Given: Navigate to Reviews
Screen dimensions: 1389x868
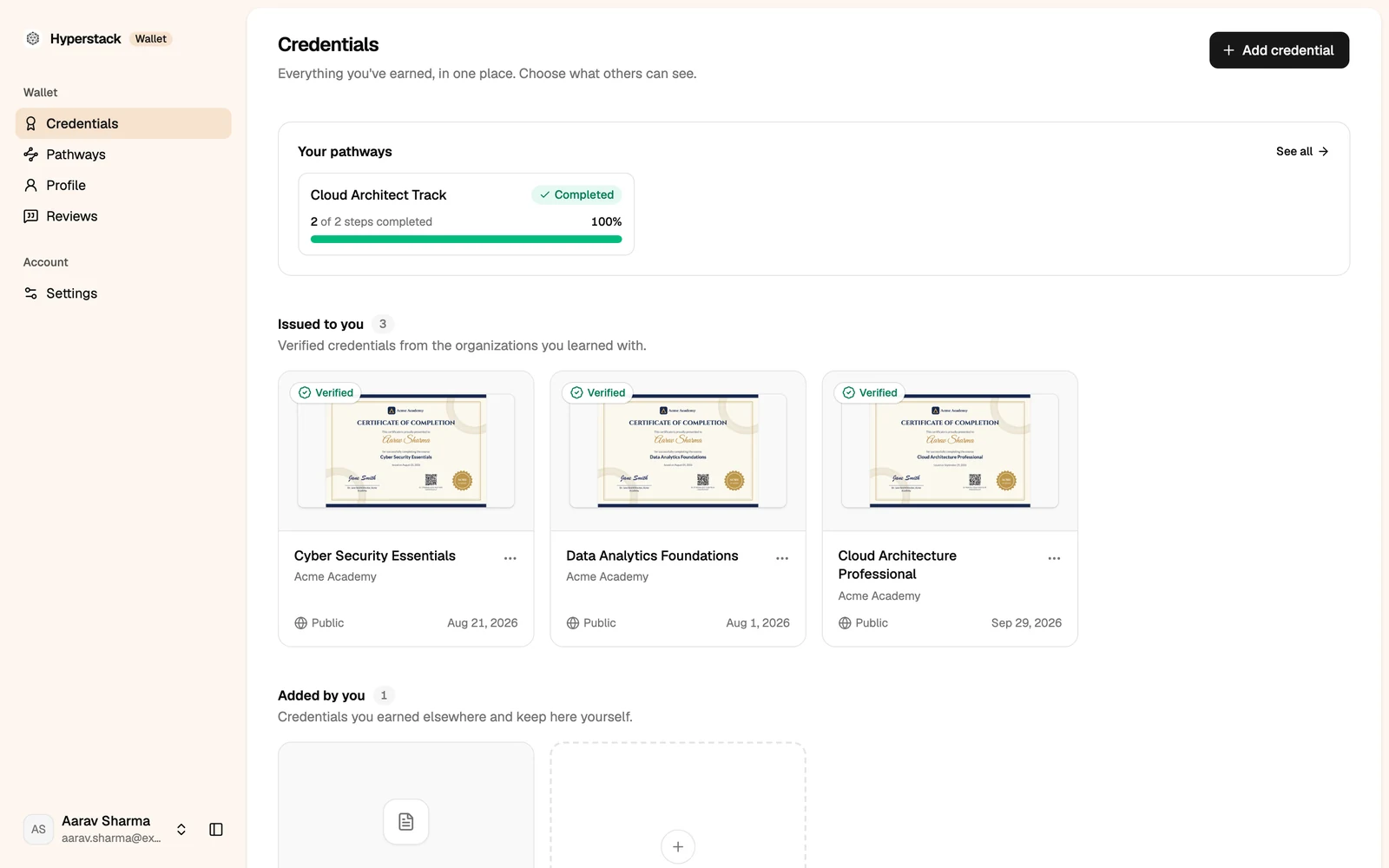Looking at the screenshot, I should [x=123, y=216].
